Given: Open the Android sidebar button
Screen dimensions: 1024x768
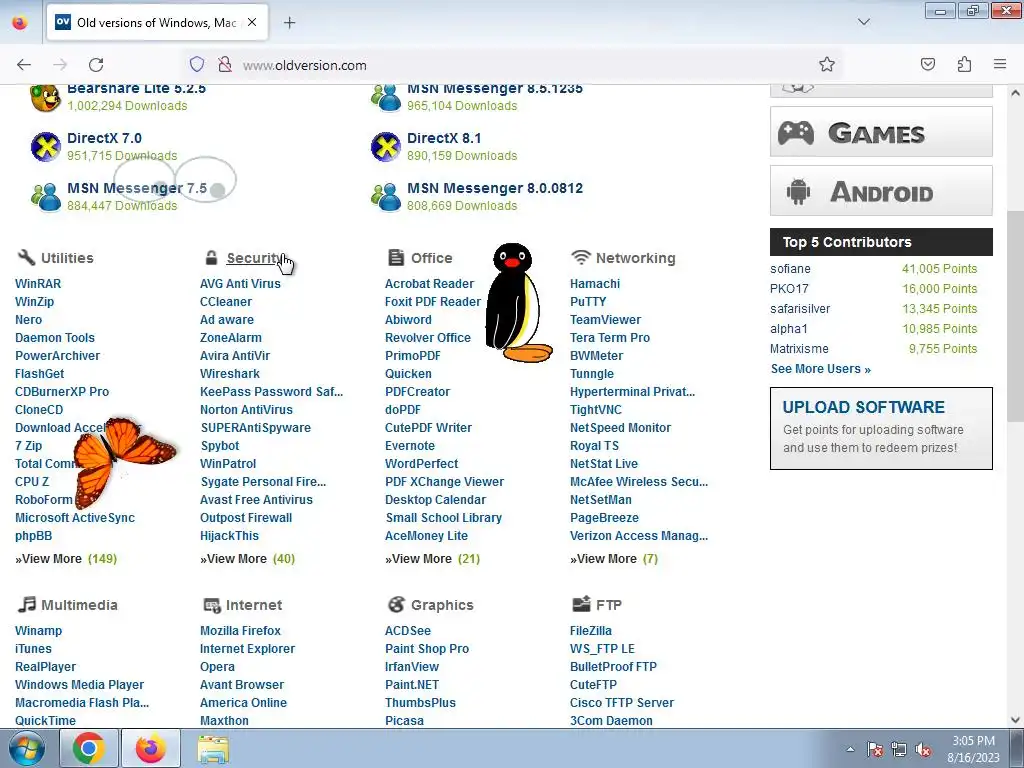Looking at the screenshot, I should [881, 191].
